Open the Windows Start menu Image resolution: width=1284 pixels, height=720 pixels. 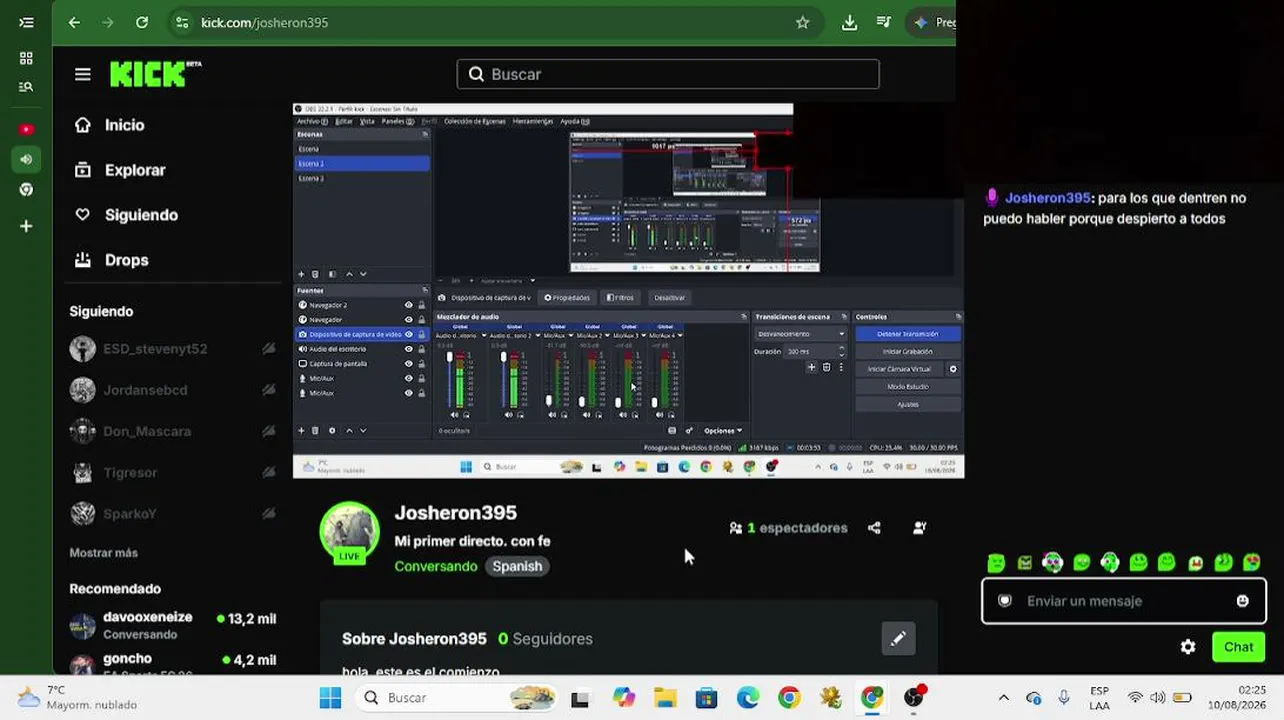coord(330,698)
